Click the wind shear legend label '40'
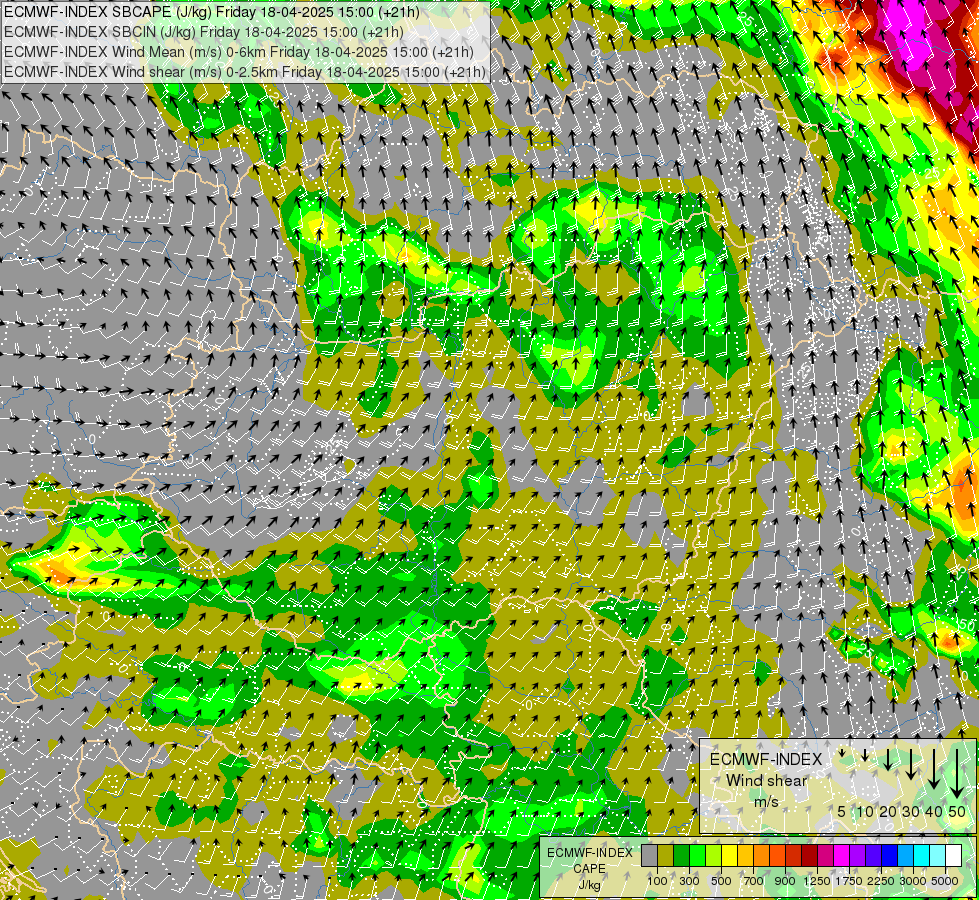 pos(934,811)
